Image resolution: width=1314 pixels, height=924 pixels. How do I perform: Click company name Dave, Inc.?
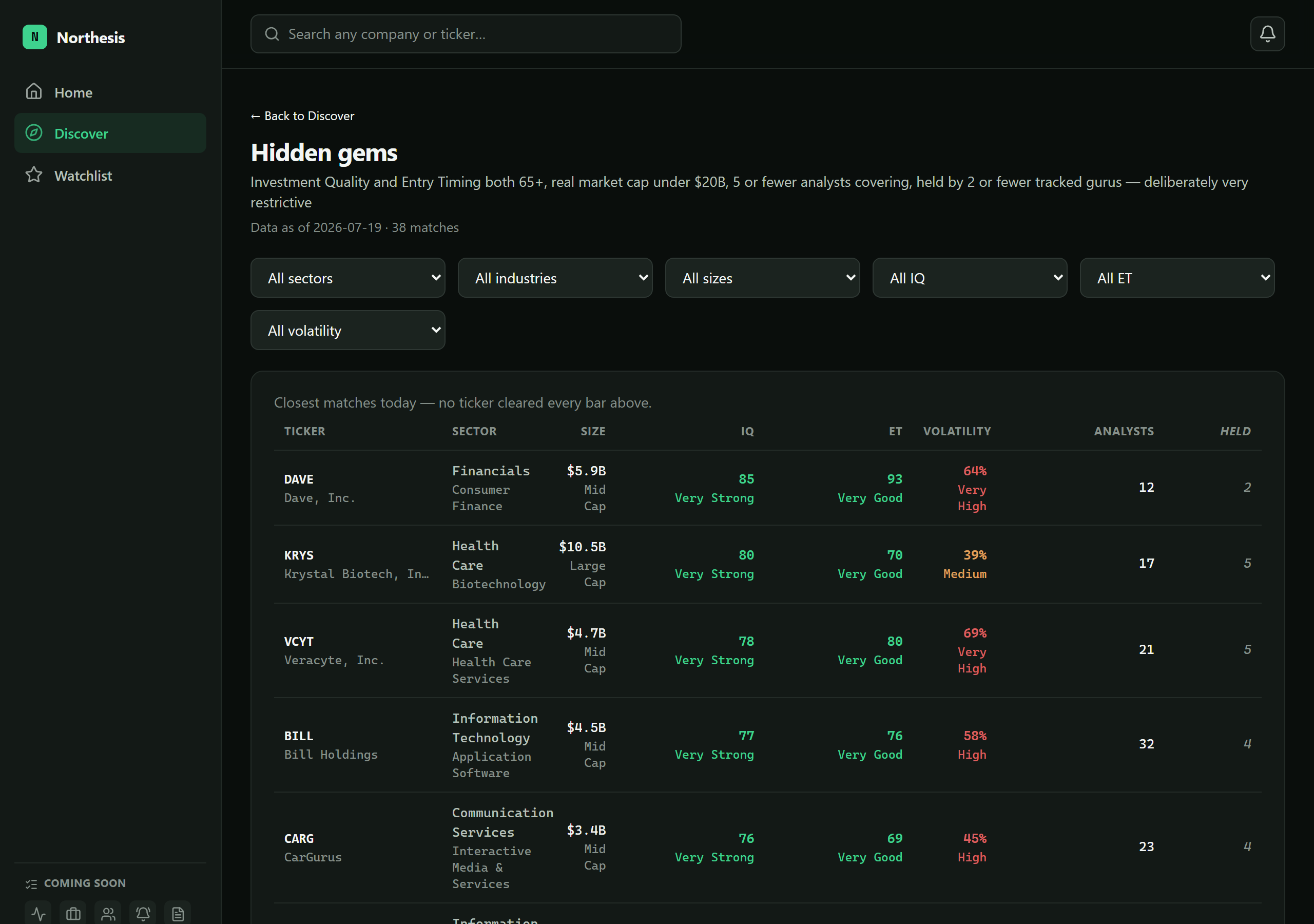[319, 498]
